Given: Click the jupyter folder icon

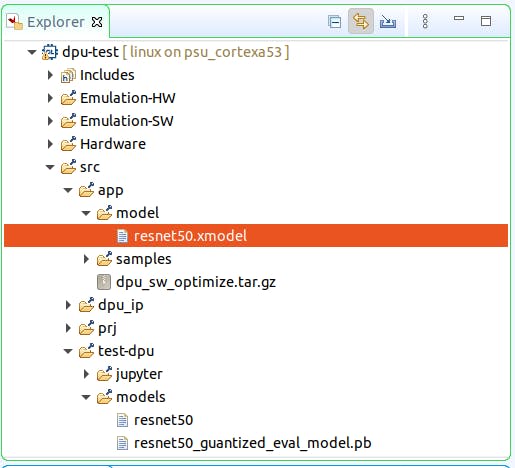Looking at the screenshot, I should pyautogui.click(x=104, y=374).
